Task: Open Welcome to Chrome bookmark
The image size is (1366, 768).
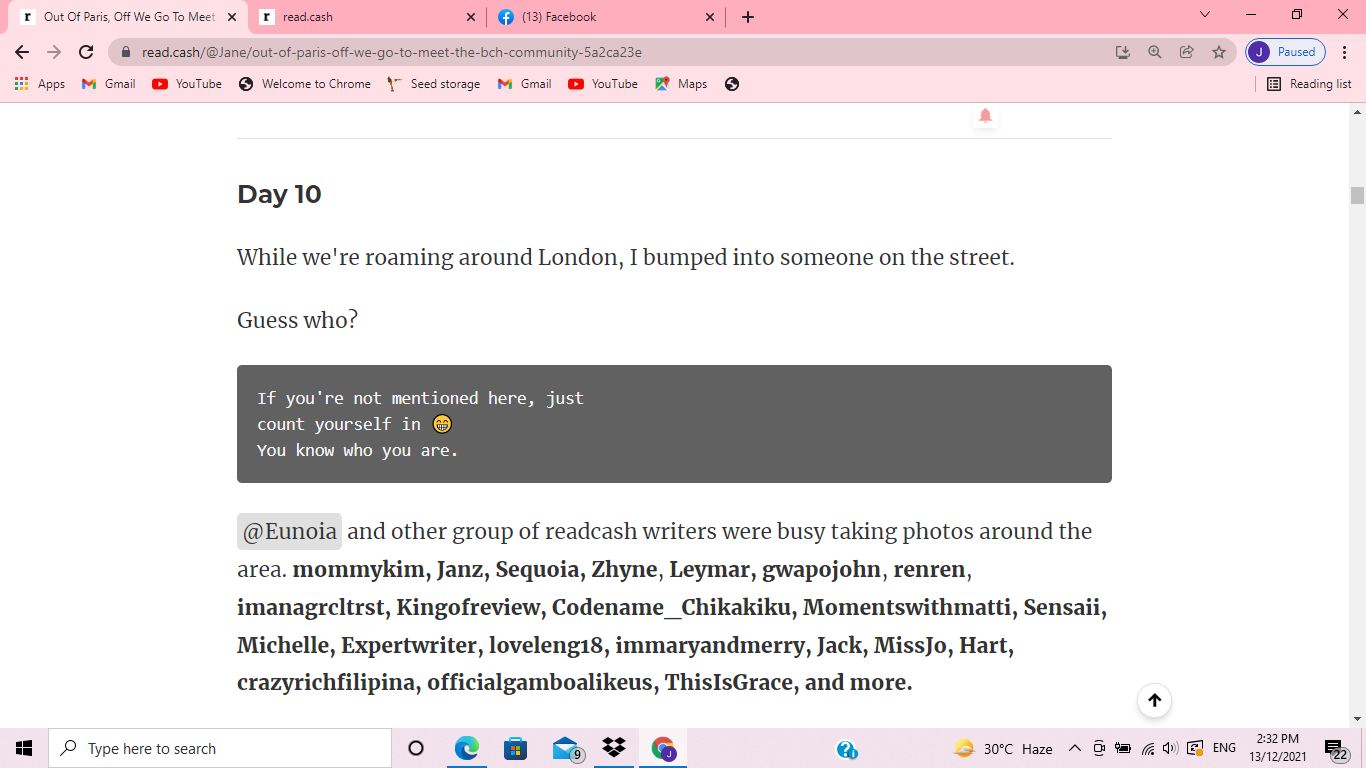Action: click(305, 84)
